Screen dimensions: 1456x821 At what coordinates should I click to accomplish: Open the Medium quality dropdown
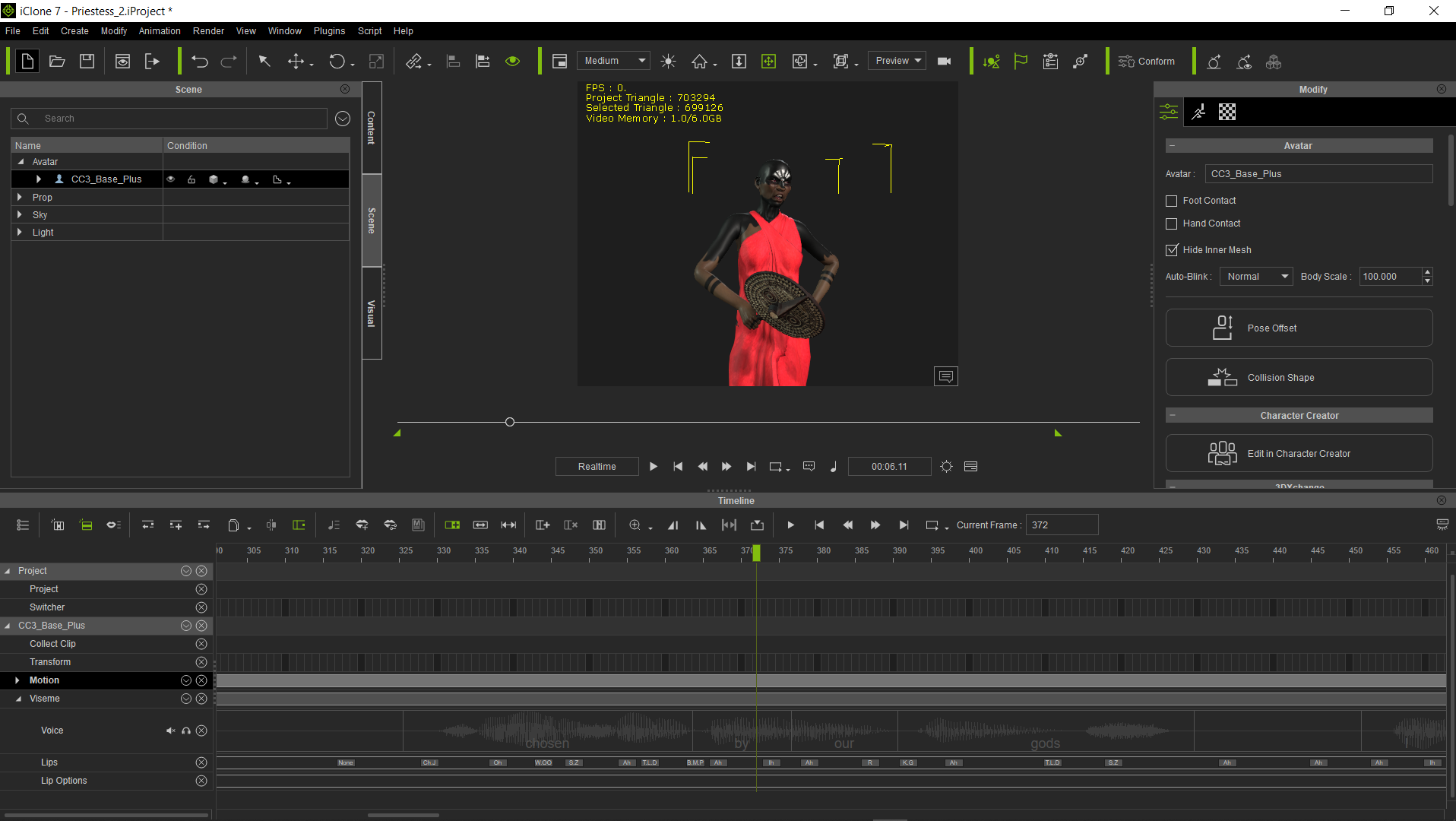pyautogui.click(x=614, y=61)
